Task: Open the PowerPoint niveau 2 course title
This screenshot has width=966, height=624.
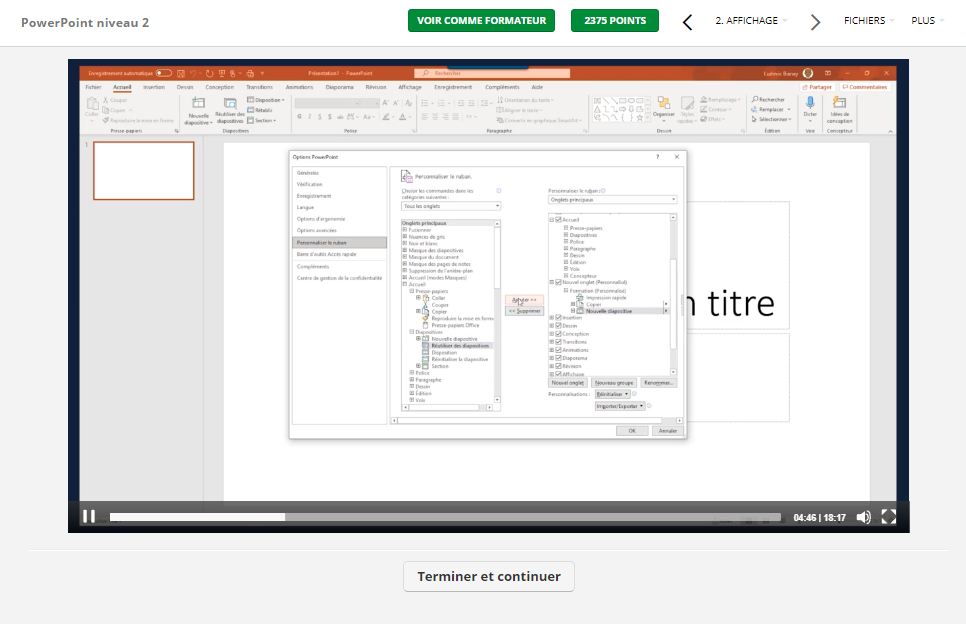Action: [x=85, y=23]
